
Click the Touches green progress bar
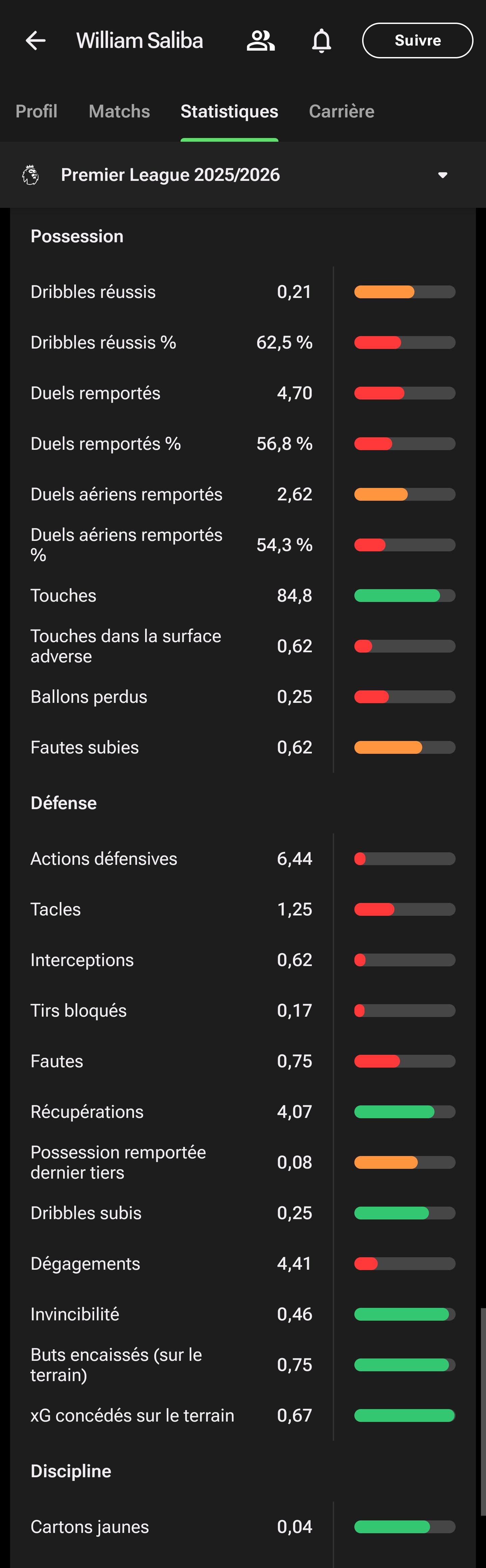tap(404, 595)
